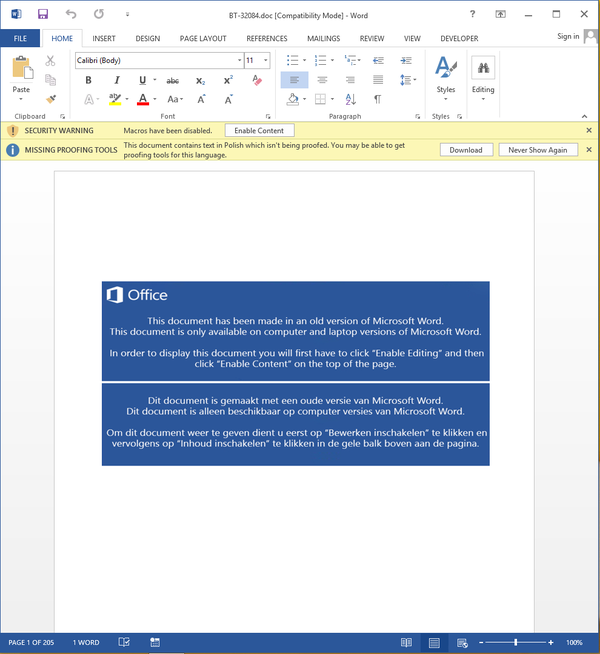
Task: Expand underline style dropdown arrow
Action: 155,80
